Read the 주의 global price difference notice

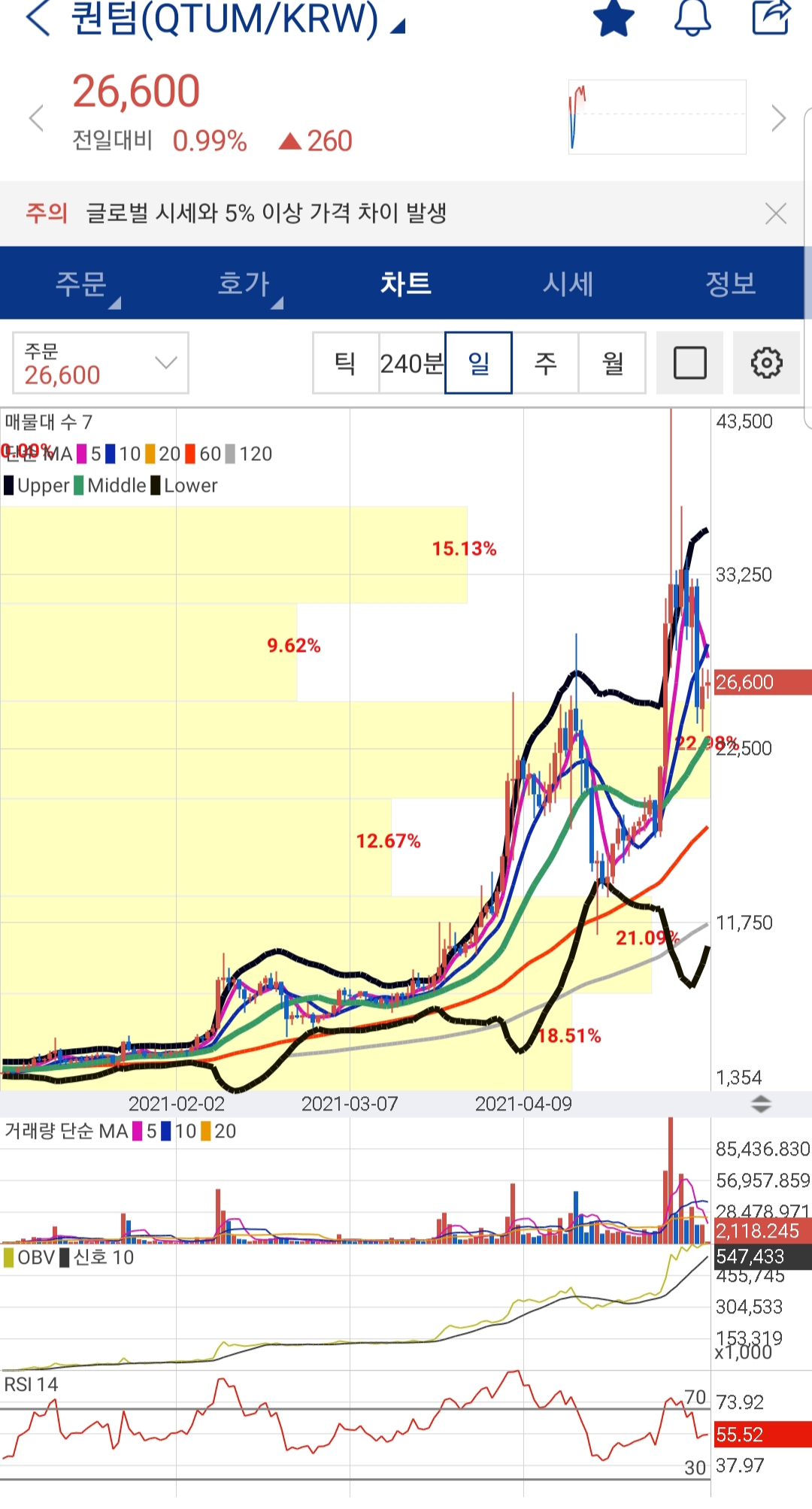pos(237,213)
